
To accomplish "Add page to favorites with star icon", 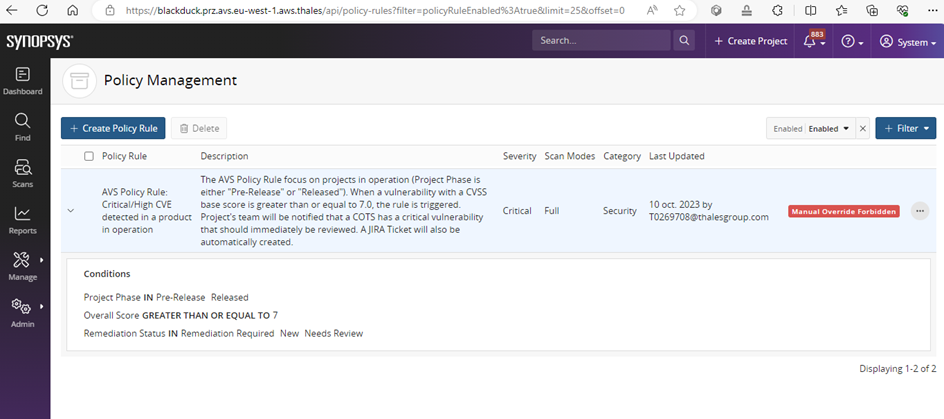I will (680, 10).
